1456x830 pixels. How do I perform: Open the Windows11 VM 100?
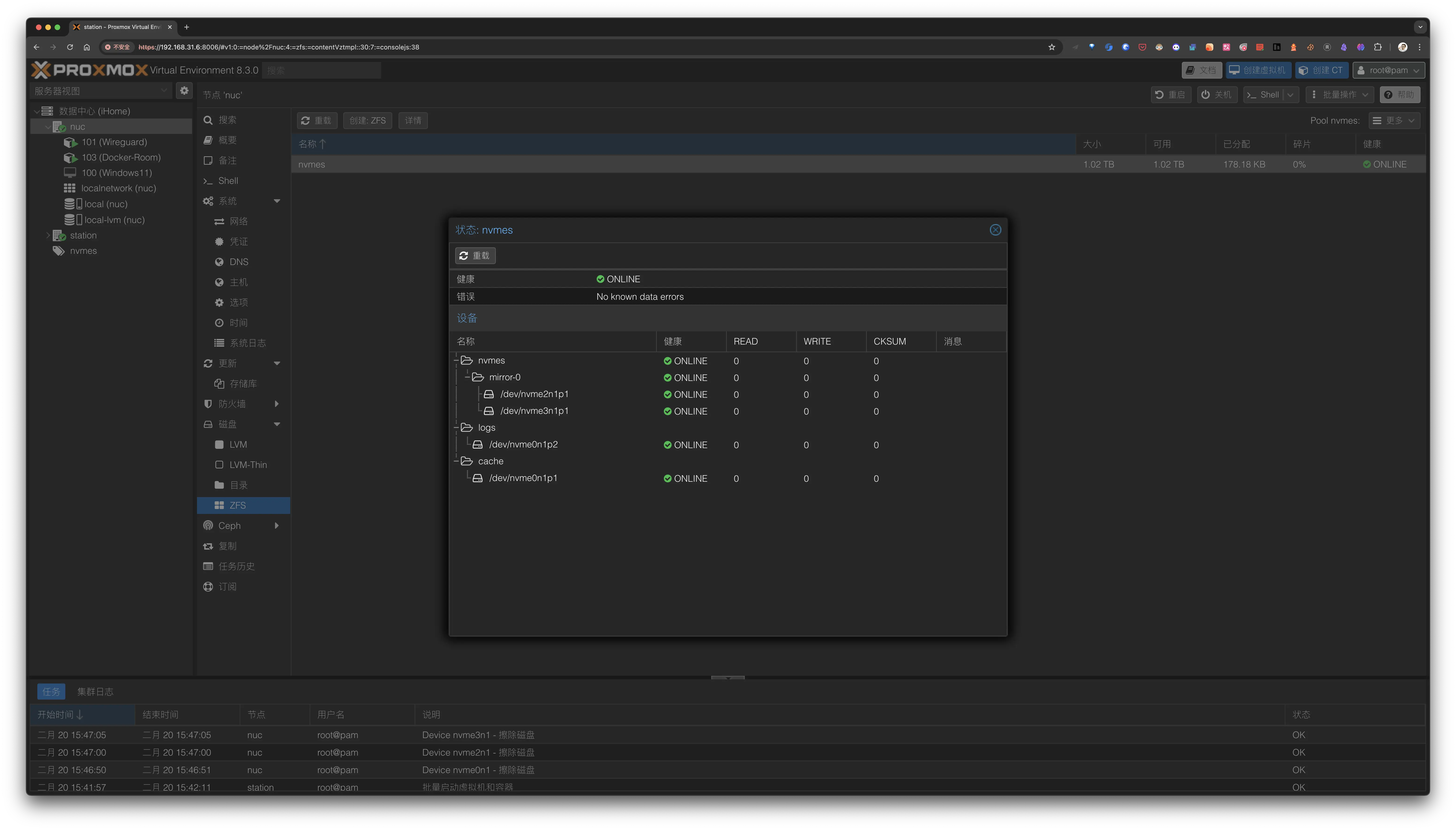click(116, 173)
